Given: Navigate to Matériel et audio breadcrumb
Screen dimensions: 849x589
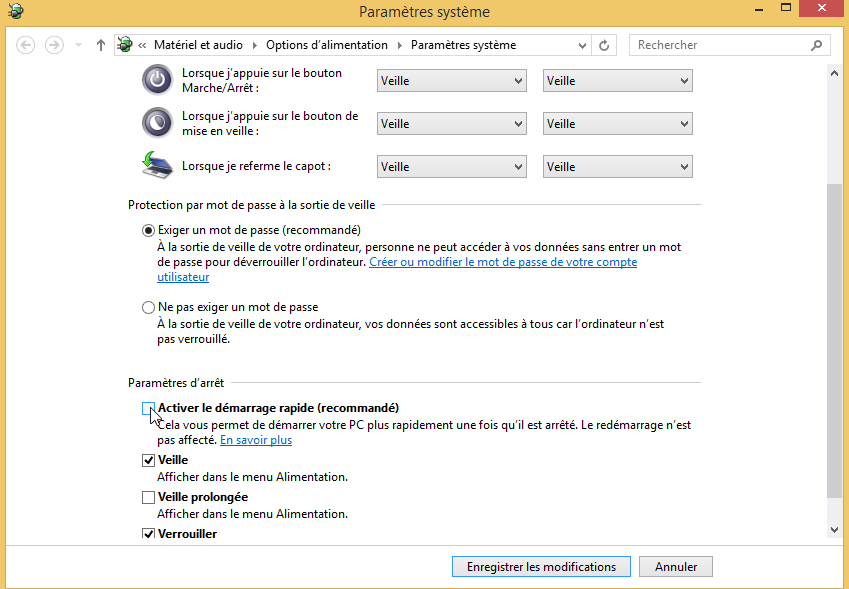Looking at the screenshot, I should point(198,45).
